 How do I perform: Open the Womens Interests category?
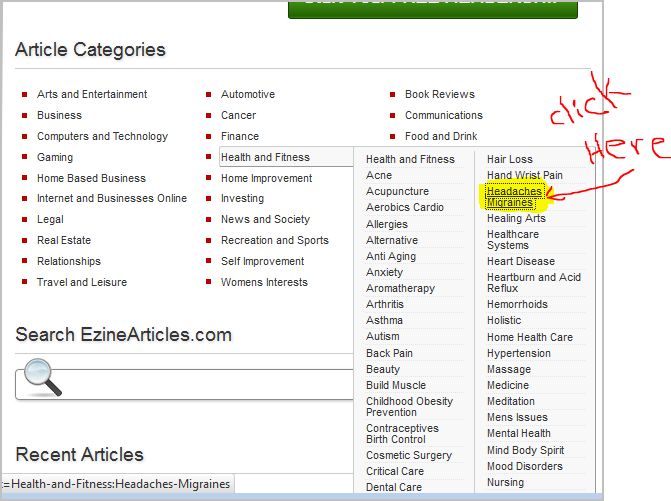265,282
